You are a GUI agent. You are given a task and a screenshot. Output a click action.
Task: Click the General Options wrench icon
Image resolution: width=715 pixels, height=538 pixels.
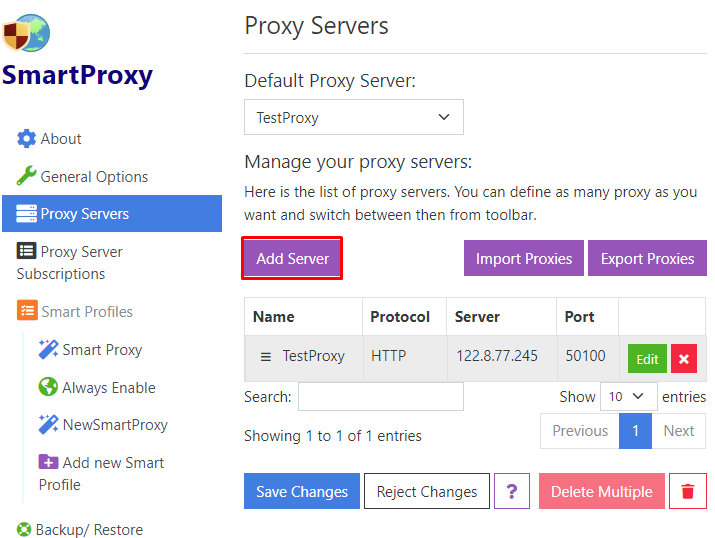click(x=26, y=176)
